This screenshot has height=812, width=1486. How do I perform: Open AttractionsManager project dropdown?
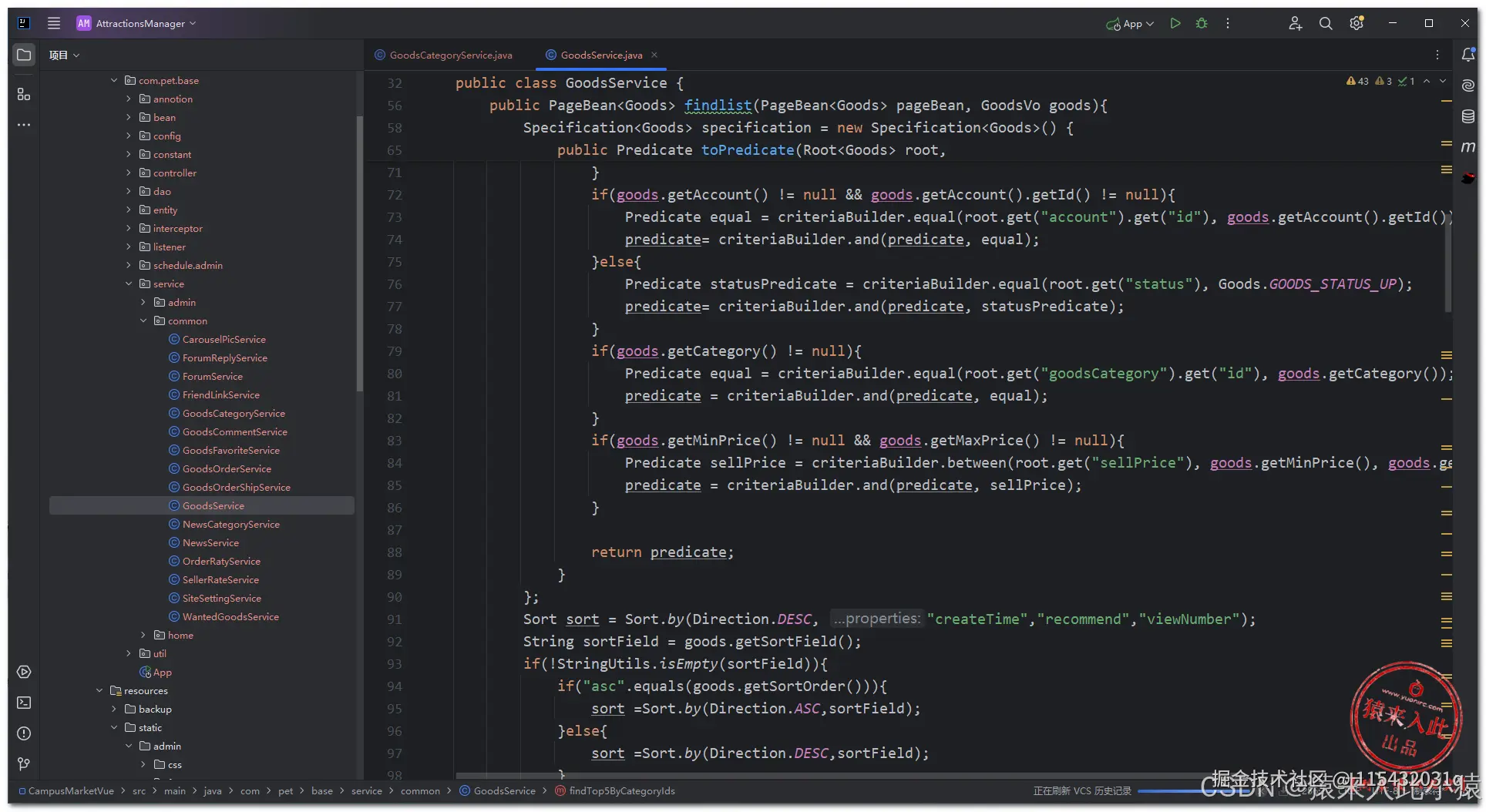point(136,23)
